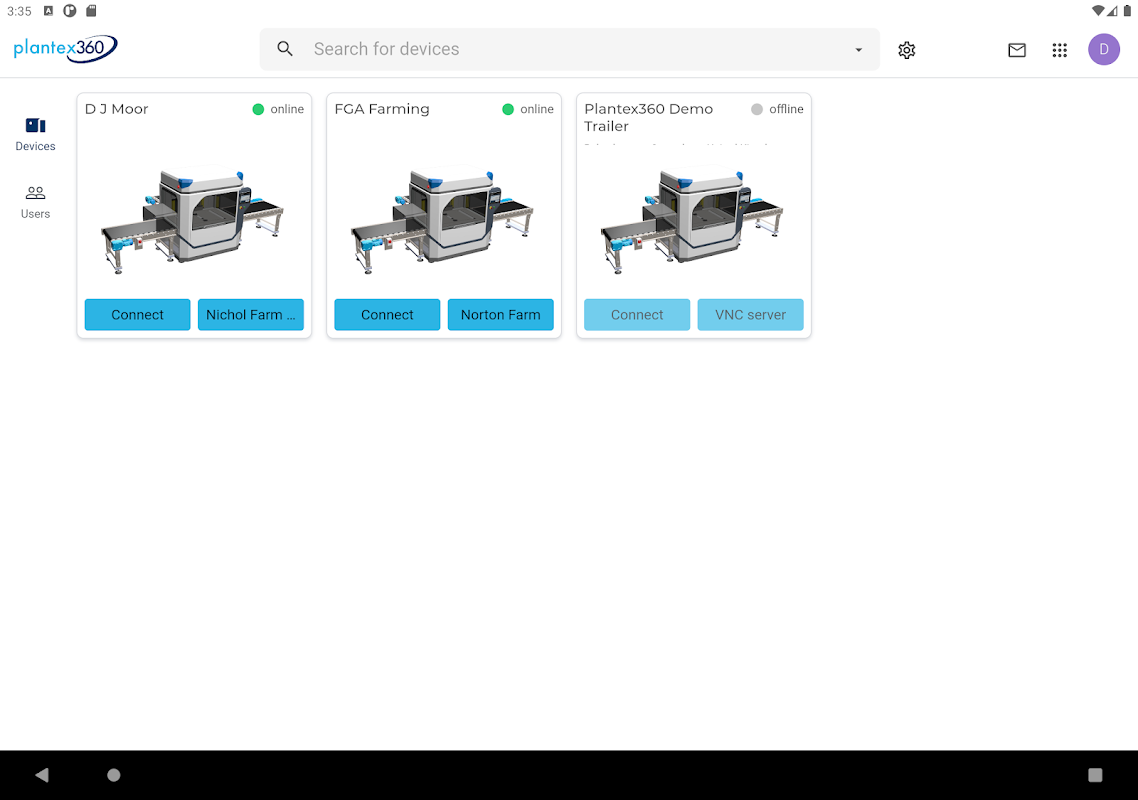This screenshot has height=800, width=1138.
Task: Select Devices in the sidebar
Action: coord(36,134)
